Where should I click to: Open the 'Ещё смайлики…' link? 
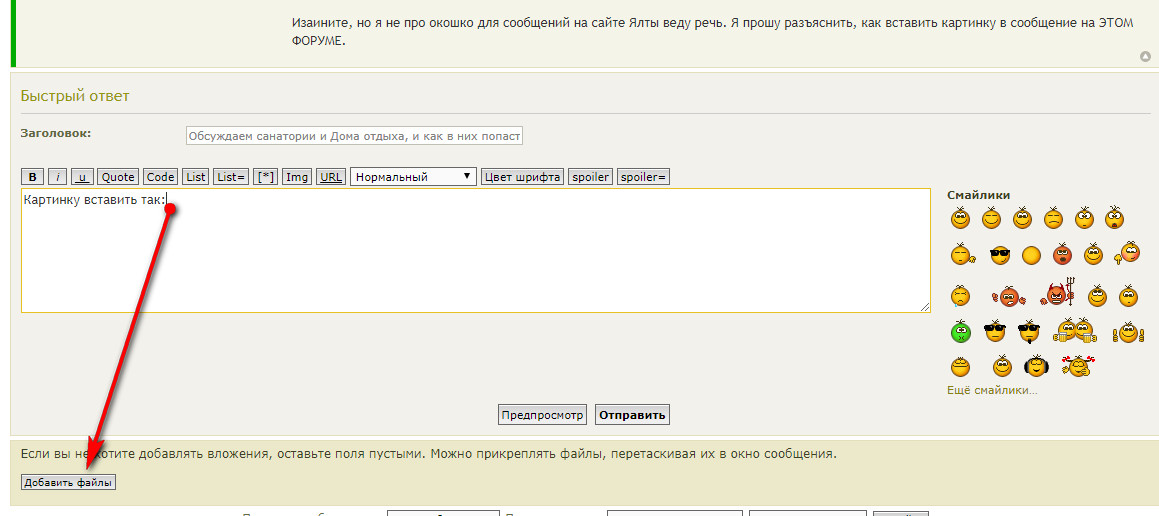click(x=992, y=390)
